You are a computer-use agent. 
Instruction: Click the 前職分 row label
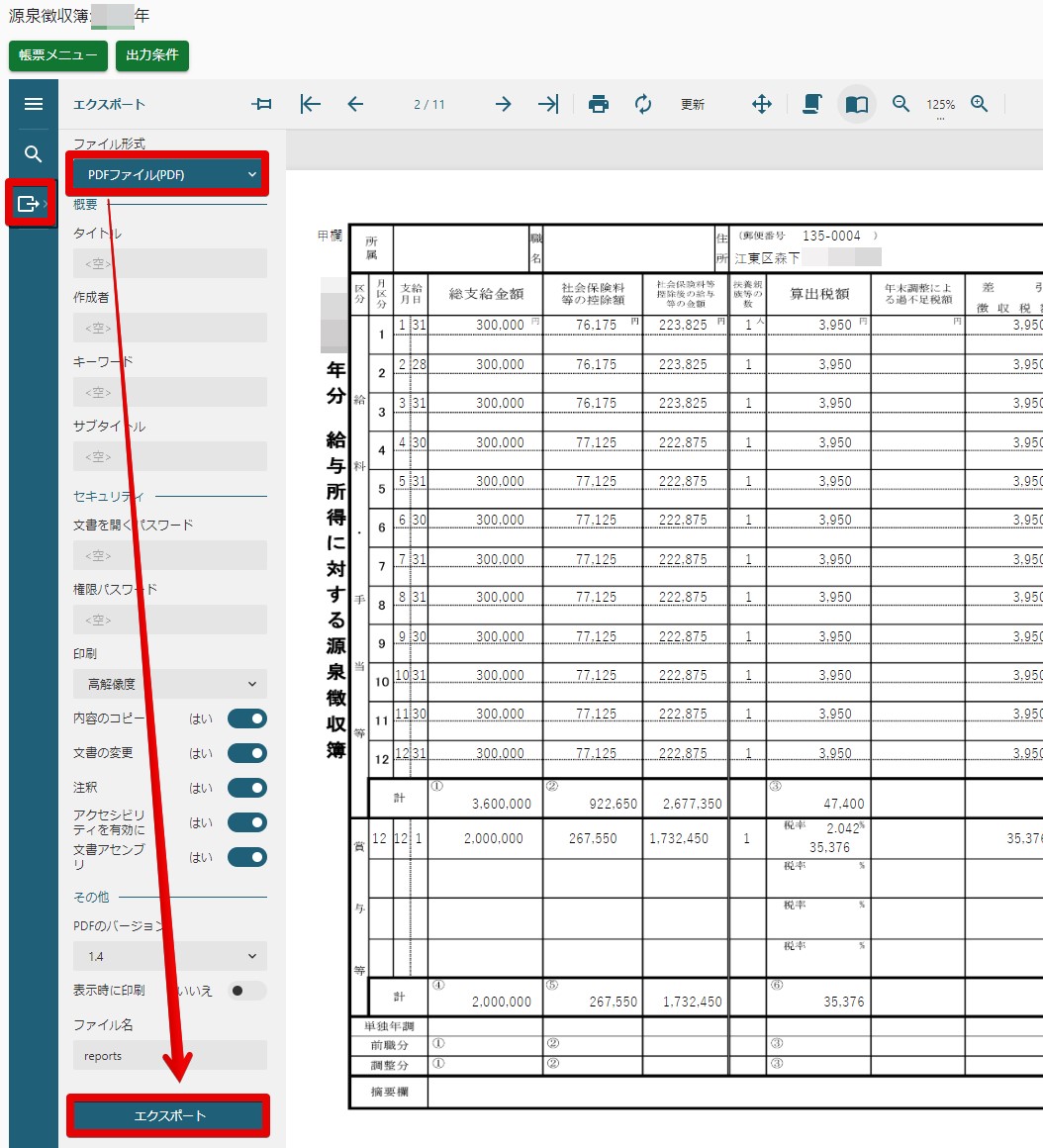coord(389,1045)
